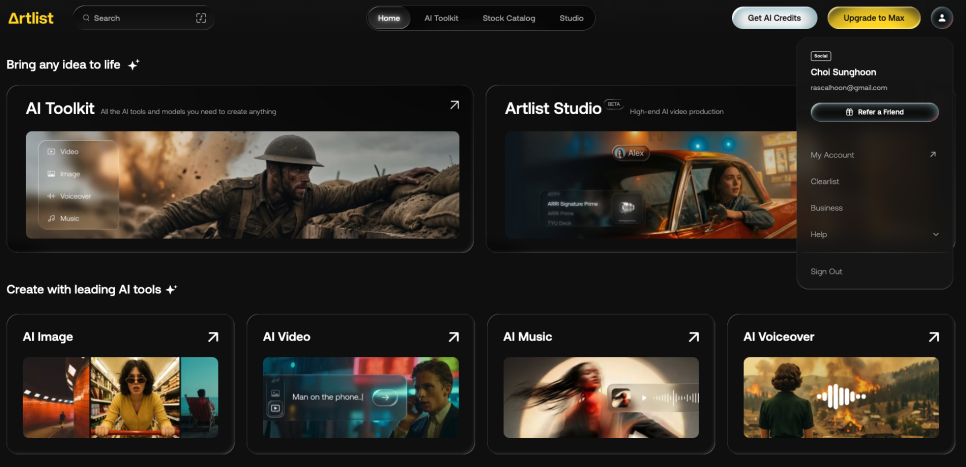Image resolution: width=966 pixels, height=467 pixels.
Task: Open AI Video arrow icon
Action: 453,337
